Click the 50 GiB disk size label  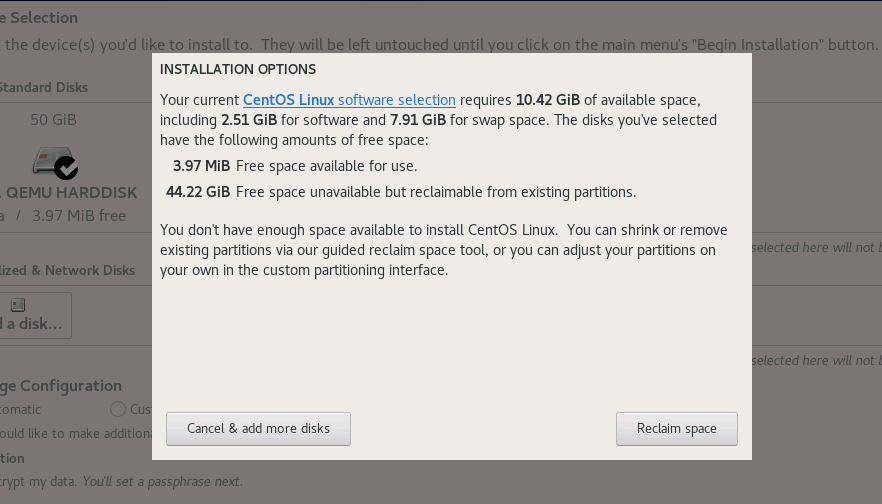click(x=53, y=120)
